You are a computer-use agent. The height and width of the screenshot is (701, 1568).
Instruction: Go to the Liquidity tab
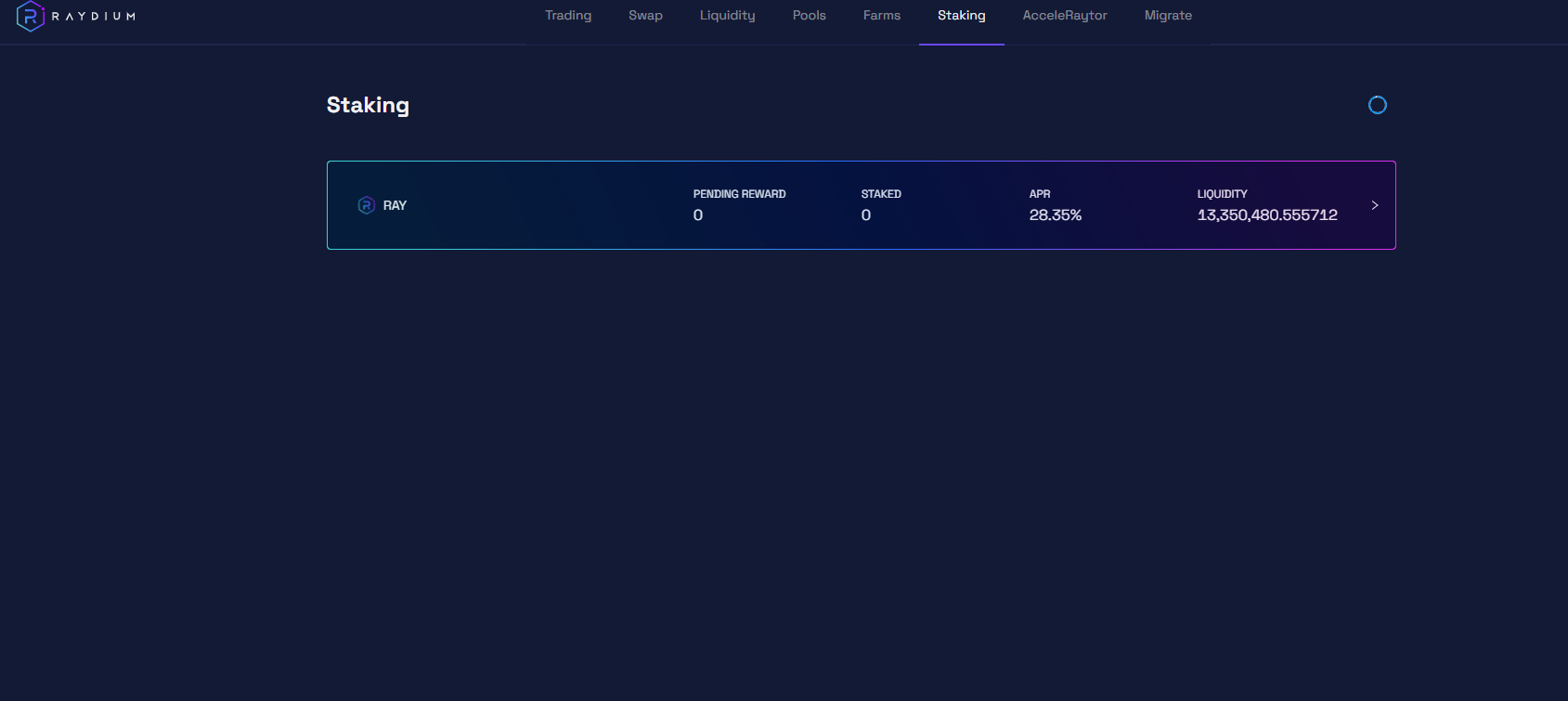(x=728, y=16)
